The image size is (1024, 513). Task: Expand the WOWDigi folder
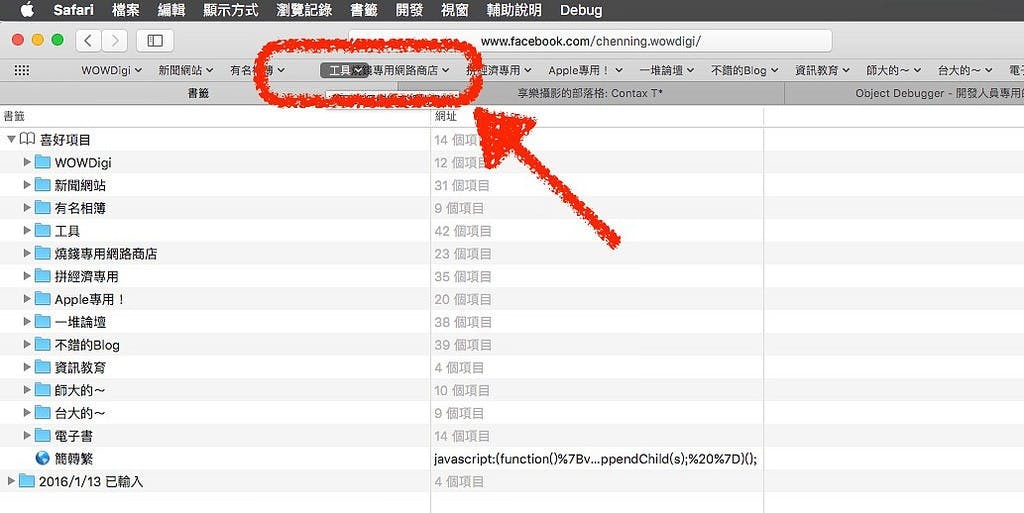(x=27, y=162)
